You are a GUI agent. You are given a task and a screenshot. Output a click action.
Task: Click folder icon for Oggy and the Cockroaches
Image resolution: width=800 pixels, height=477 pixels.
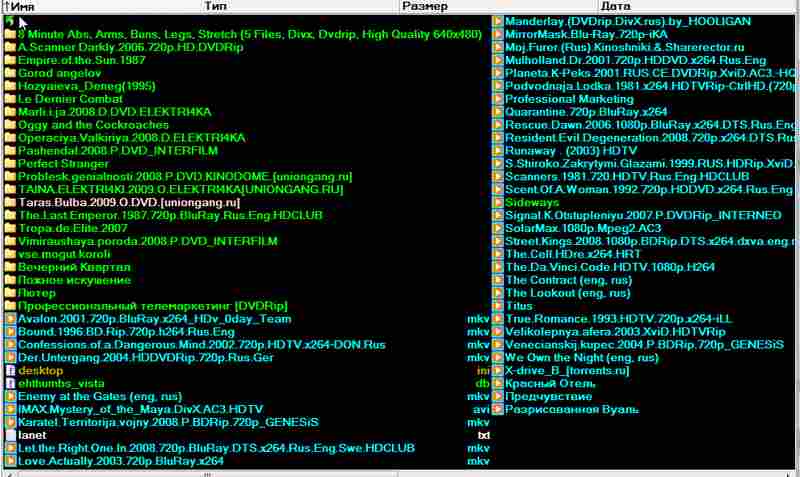pos(10,125)
